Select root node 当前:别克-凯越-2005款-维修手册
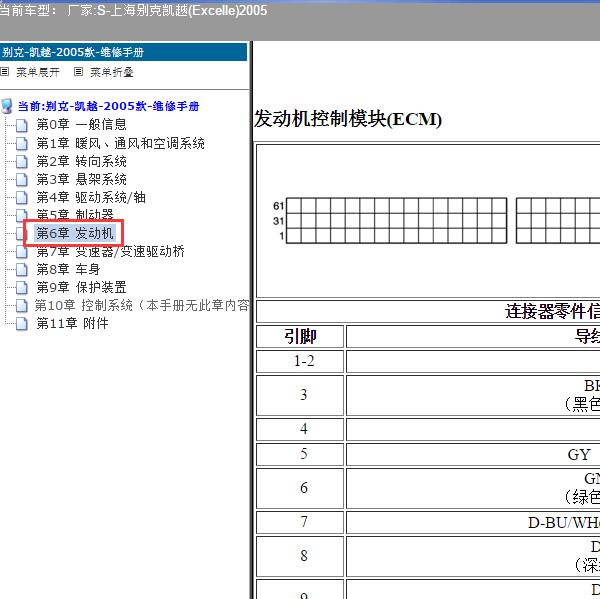 click(108, 106)
